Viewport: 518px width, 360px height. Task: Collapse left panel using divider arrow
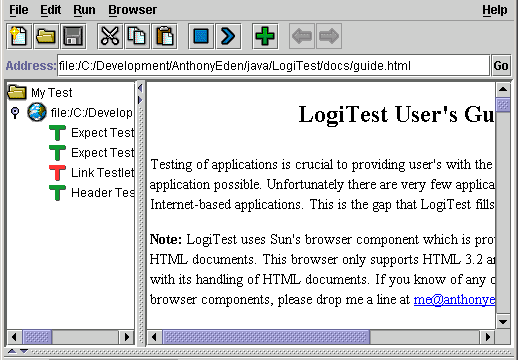[140, 88]
